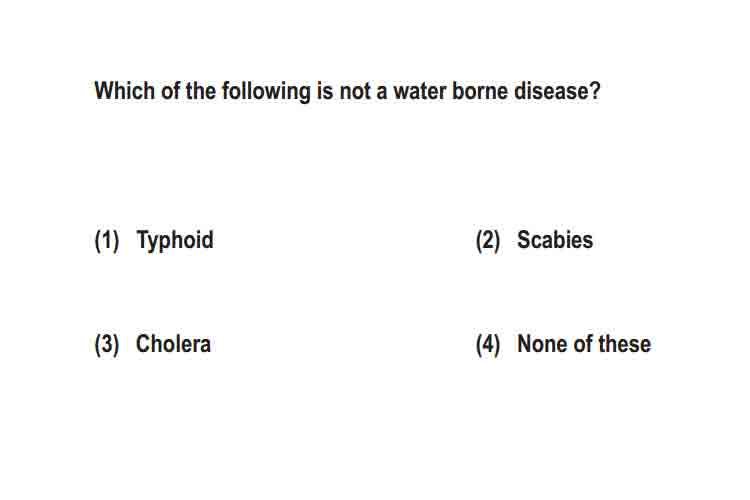Viewport: 750px width, 500px height.
Task: Click the word following in the question
Action: pos(266,91)
